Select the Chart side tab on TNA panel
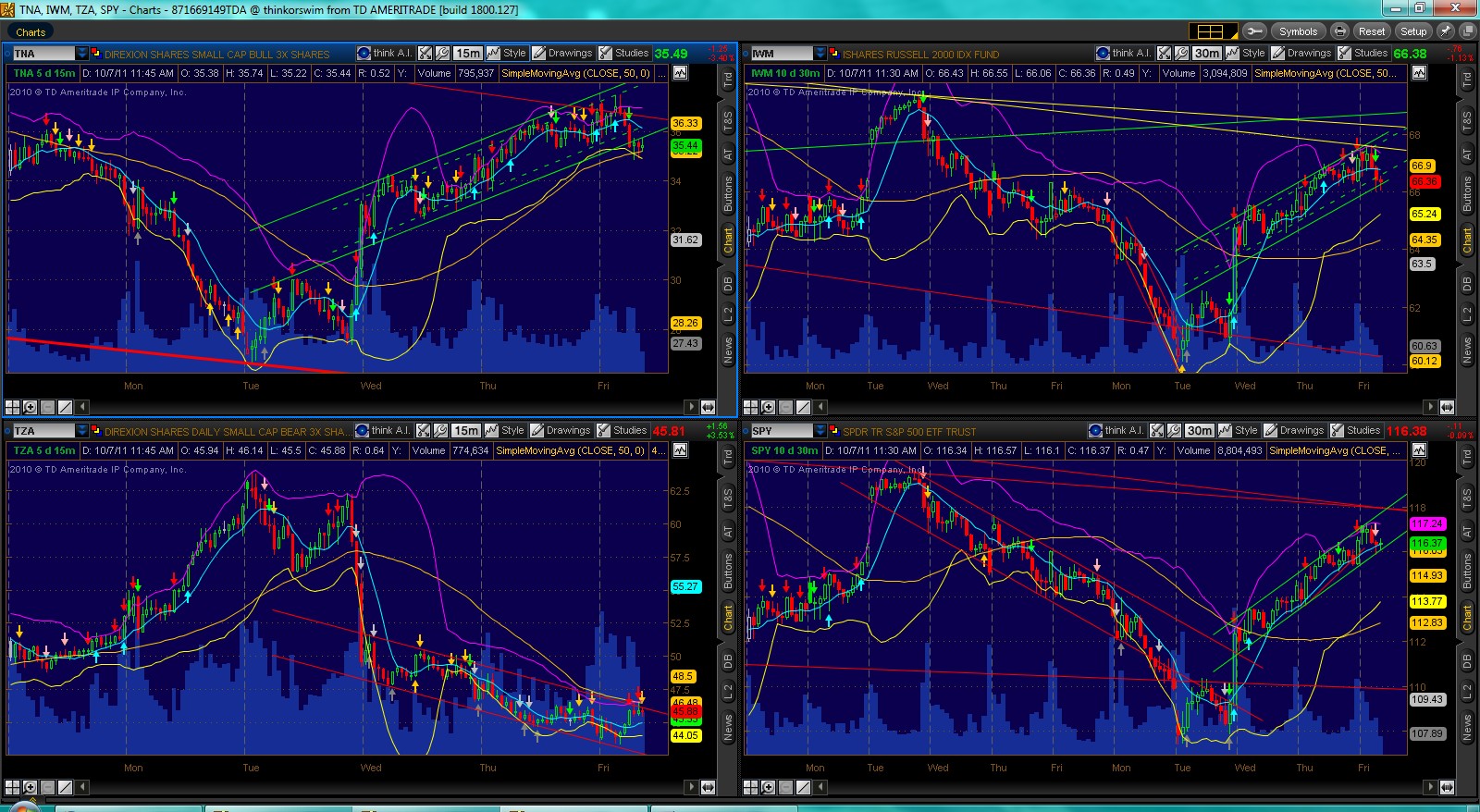The width and height of the screenshot is (1480, 812). click(728, 240)
